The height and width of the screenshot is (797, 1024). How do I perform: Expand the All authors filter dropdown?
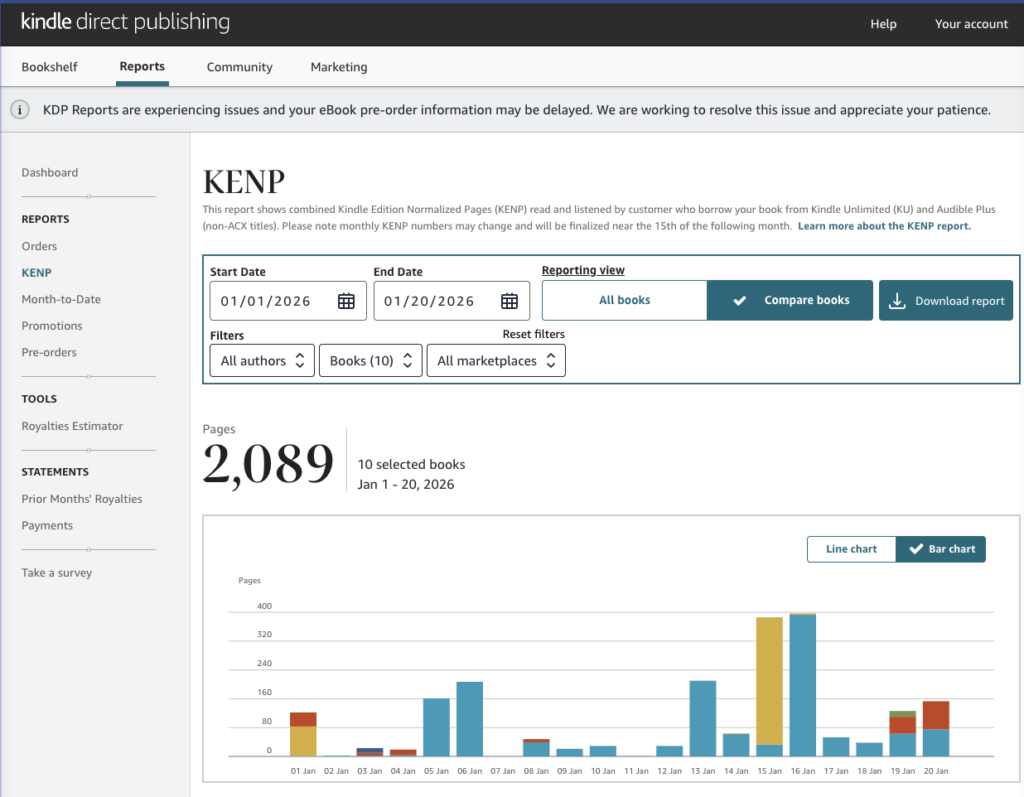pyautogui.click(x=262, y=361)
